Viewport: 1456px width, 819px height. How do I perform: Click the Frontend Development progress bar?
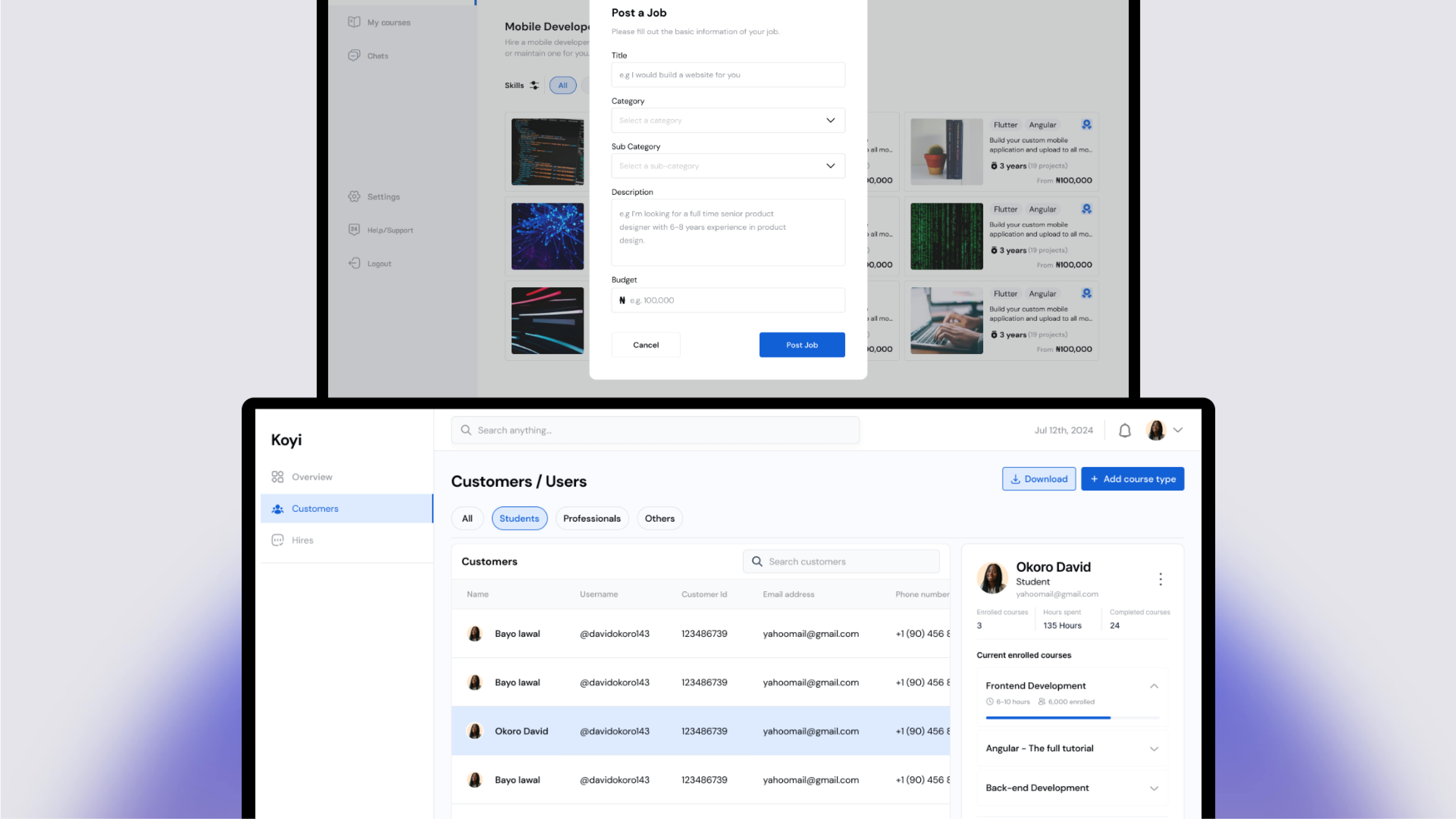1072,717
